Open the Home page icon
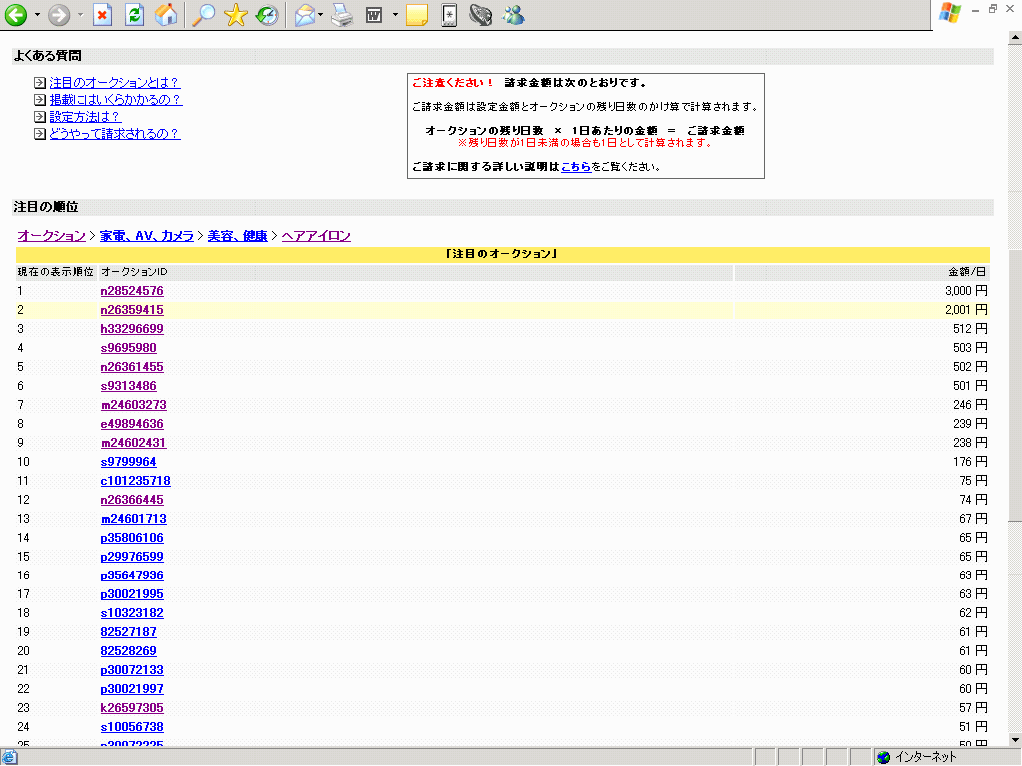 (166, 15)
